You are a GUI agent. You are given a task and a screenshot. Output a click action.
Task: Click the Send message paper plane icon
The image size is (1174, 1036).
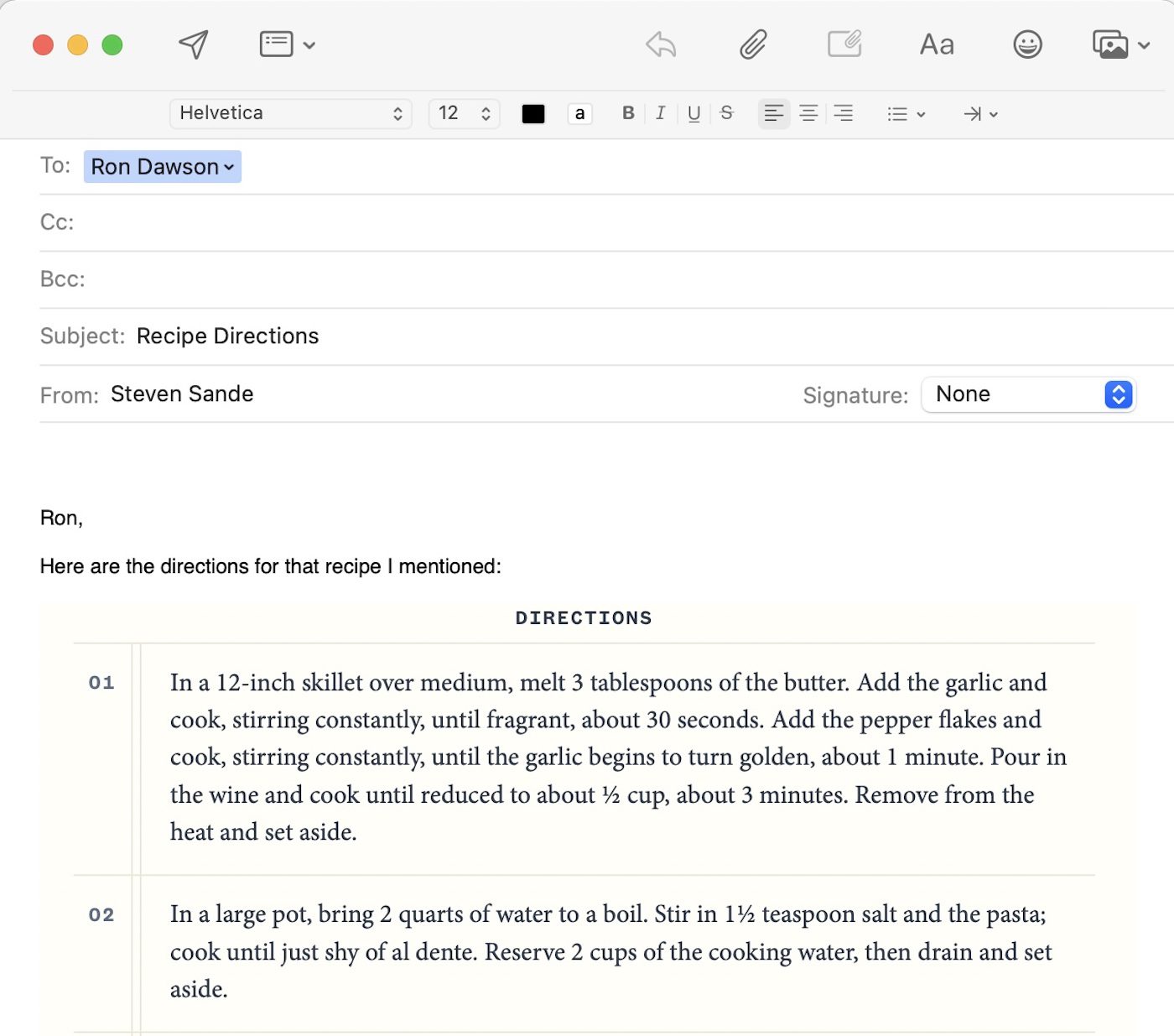coord(194,44)
